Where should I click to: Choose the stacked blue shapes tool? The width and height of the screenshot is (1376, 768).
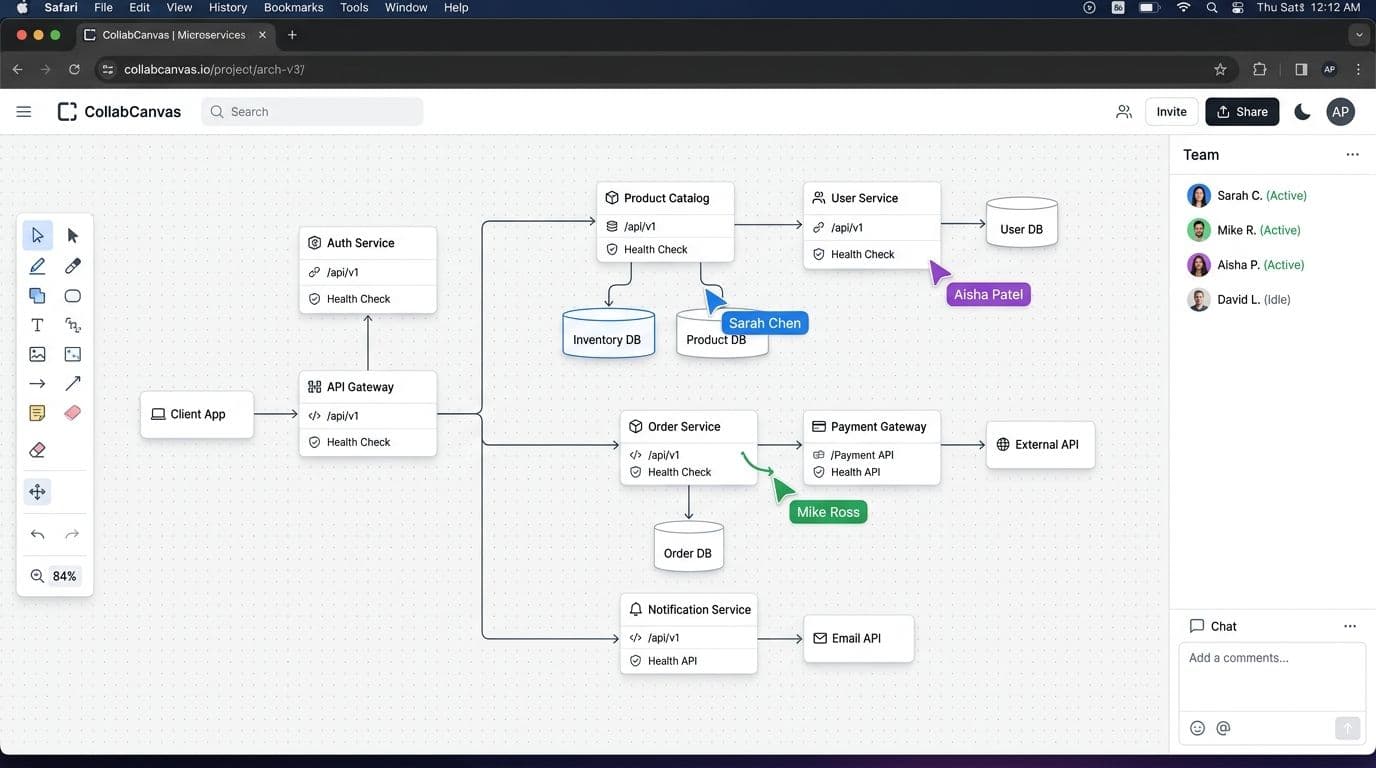point(37,296)
